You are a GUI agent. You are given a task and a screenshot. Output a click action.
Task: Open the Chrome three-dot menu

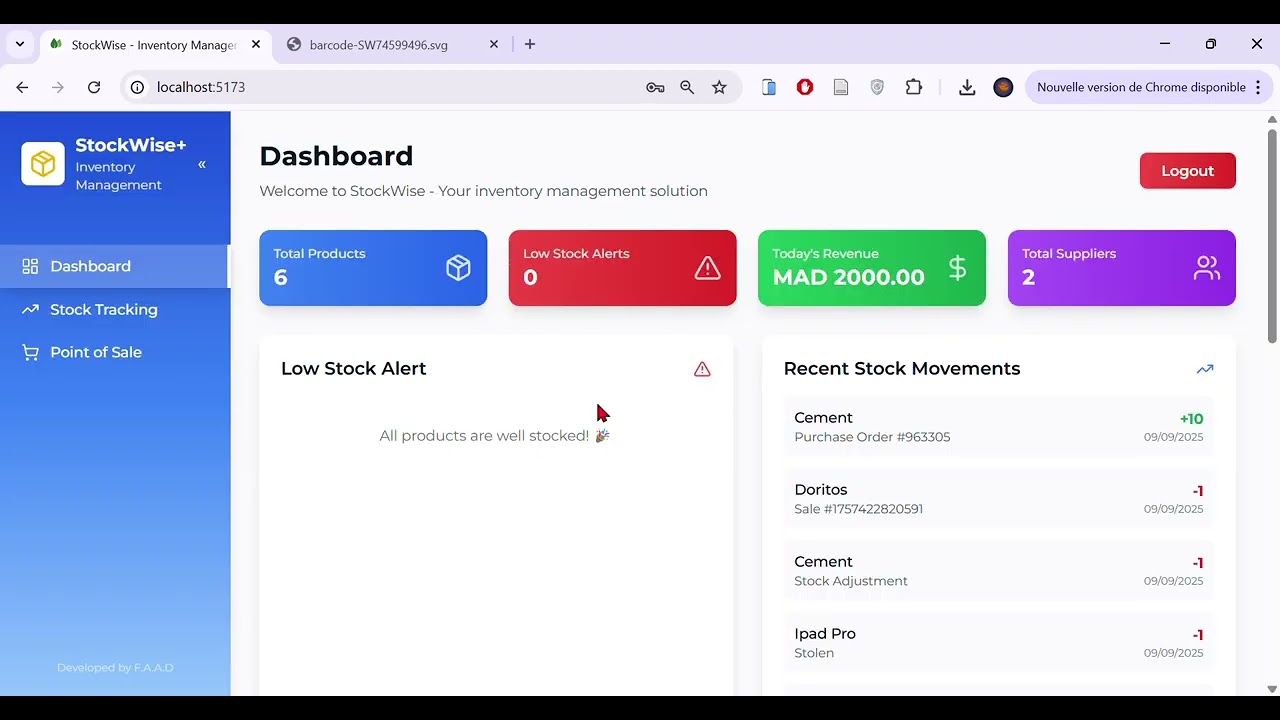coord(1258,88)
